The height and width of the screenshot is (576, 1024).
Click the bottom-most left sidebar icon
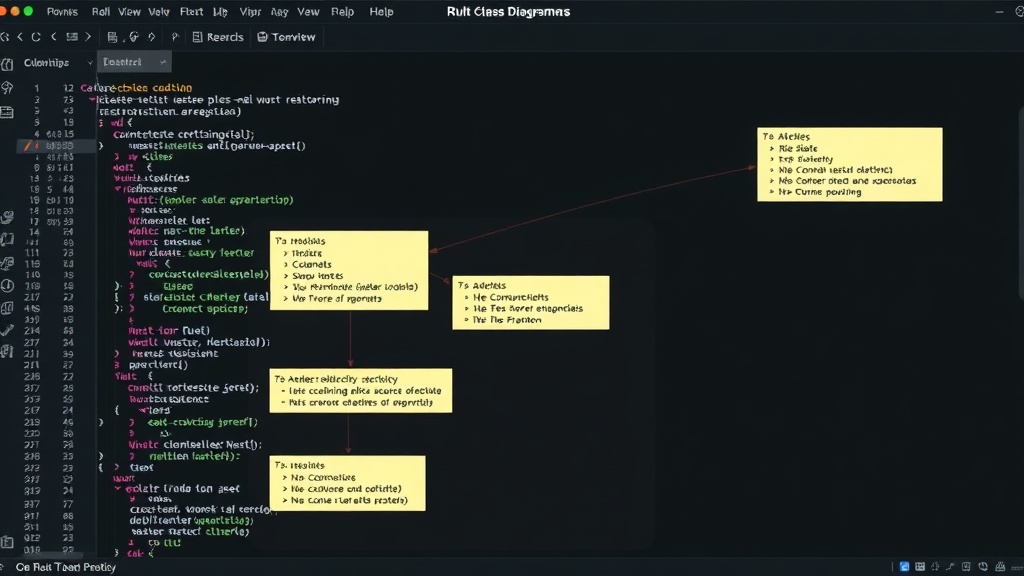pos(7,541)
